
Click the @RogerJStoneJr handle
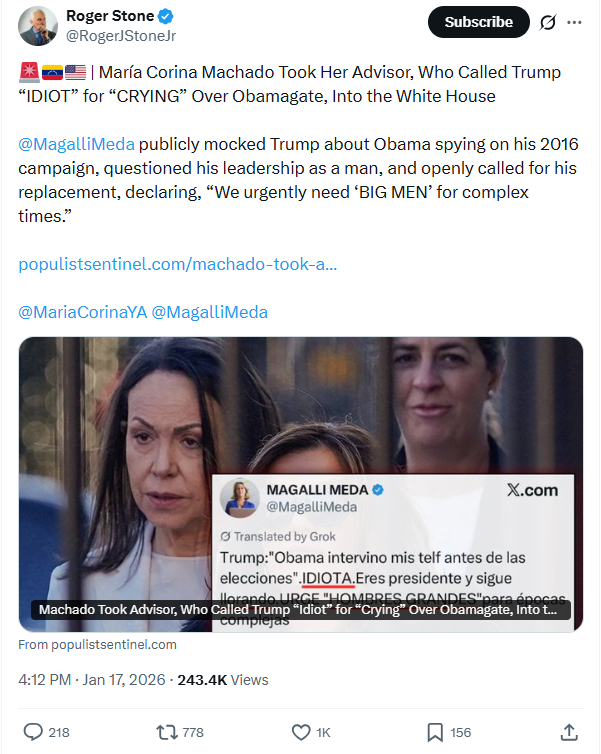point(121,36)
